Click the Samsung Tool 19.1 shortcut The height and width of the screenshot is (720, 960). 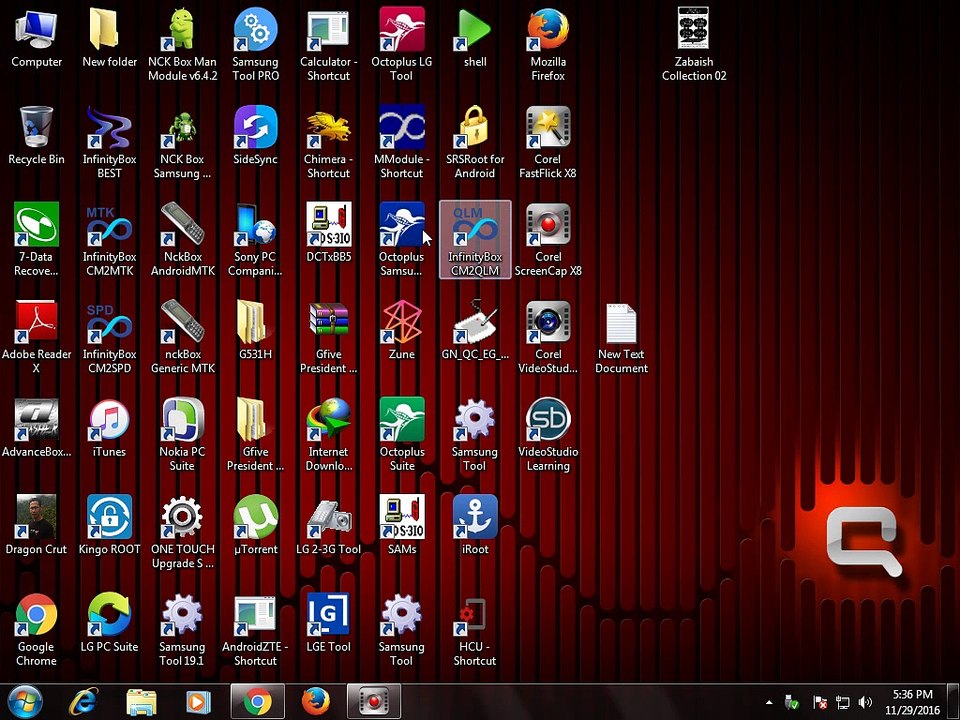click(x=182, y=629)
